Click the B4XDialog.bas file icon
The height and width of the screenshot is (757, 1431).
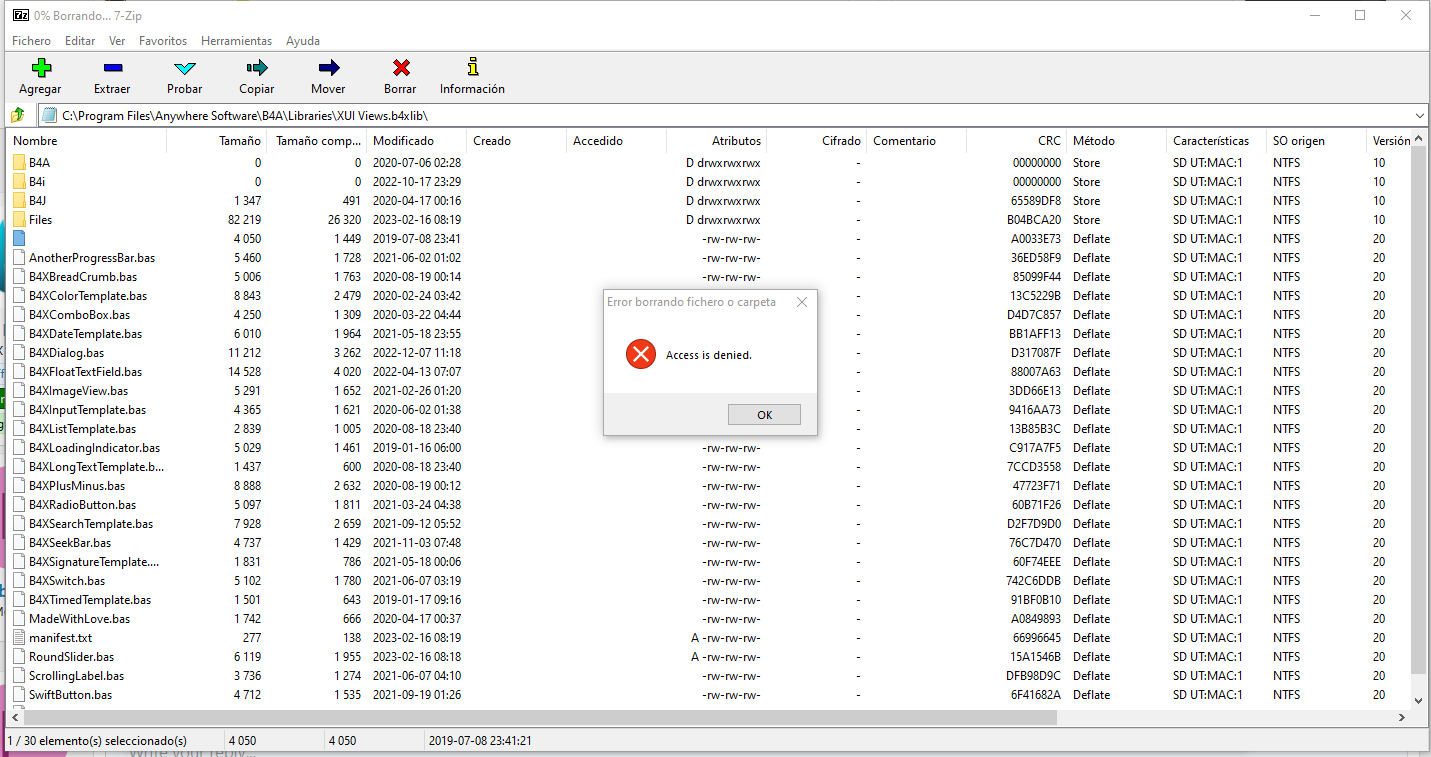click(x=19, y=352)
